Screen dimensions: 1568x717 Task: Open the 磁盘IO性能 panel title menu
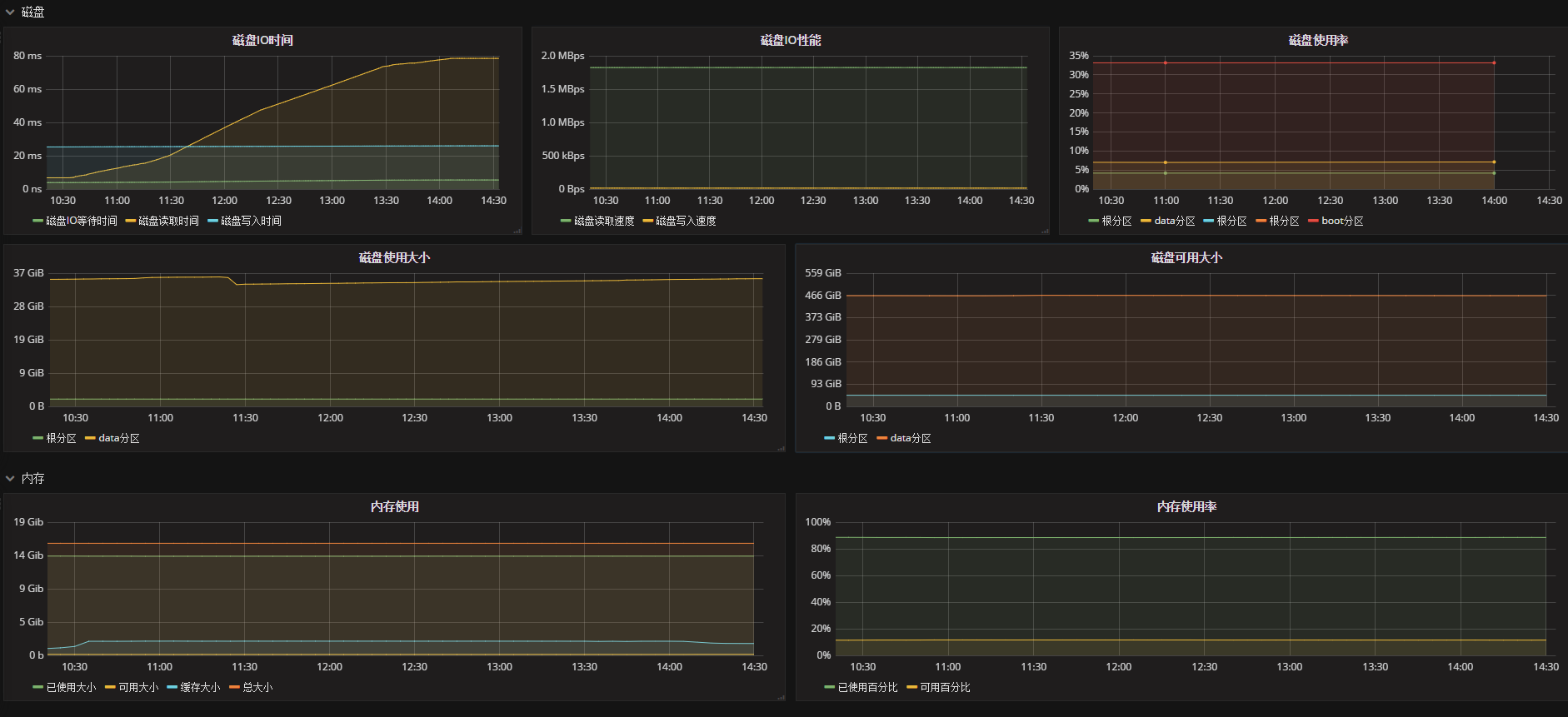click(791, 40)
